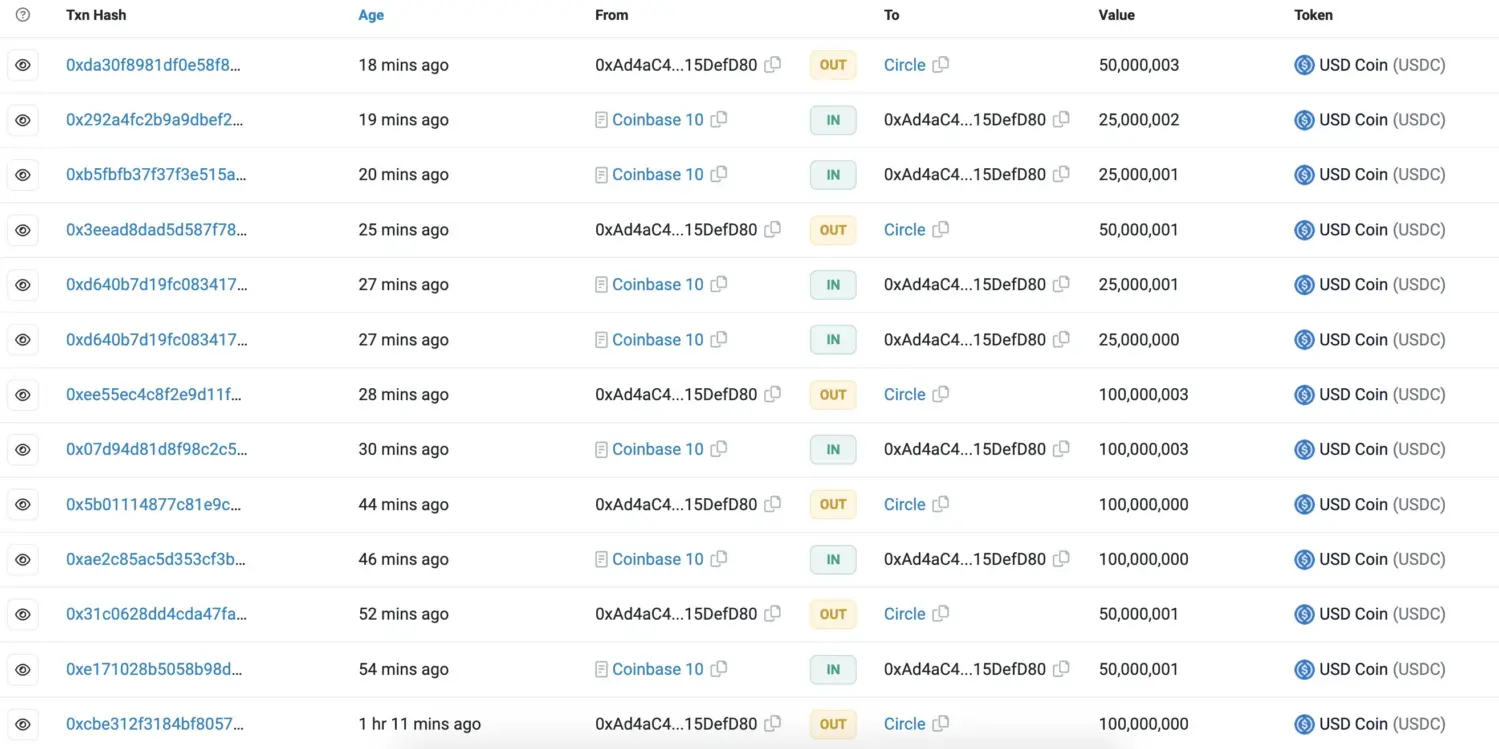Screen dimensions: 1499x749
Task: Open the help question mark icon in the header
Action: point(22,15)
